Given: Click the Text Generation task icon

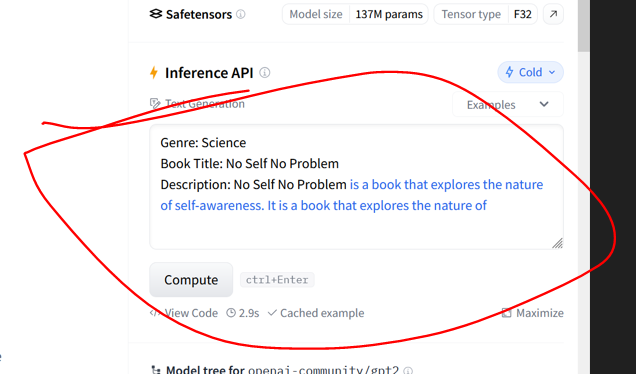Looking at the screenshot, I should click(x=155, y=103).
